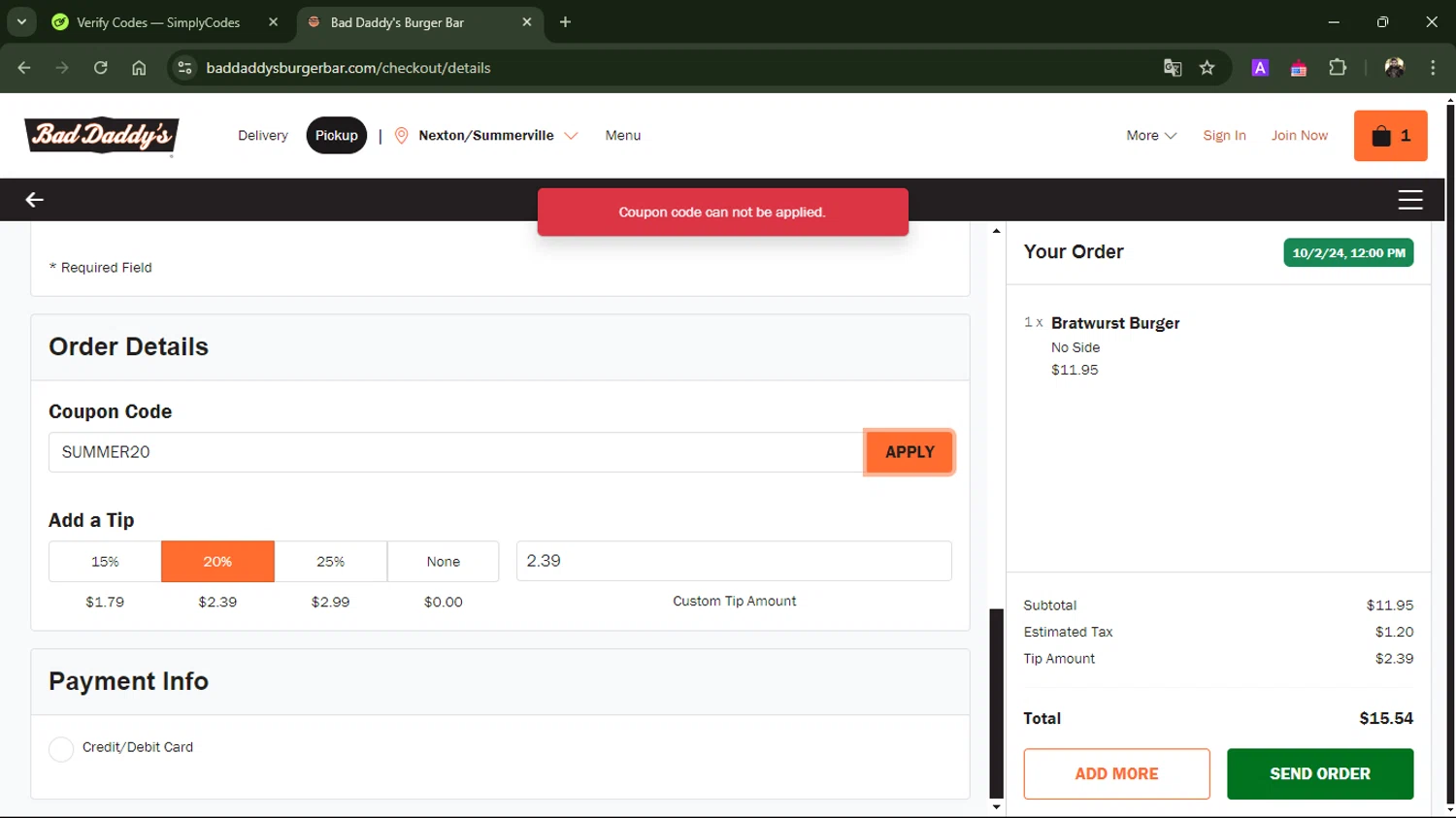The height and width of the screenshot is (818, 1456).
Task: Select the 20% tip option
Action: tap(217, 562)
